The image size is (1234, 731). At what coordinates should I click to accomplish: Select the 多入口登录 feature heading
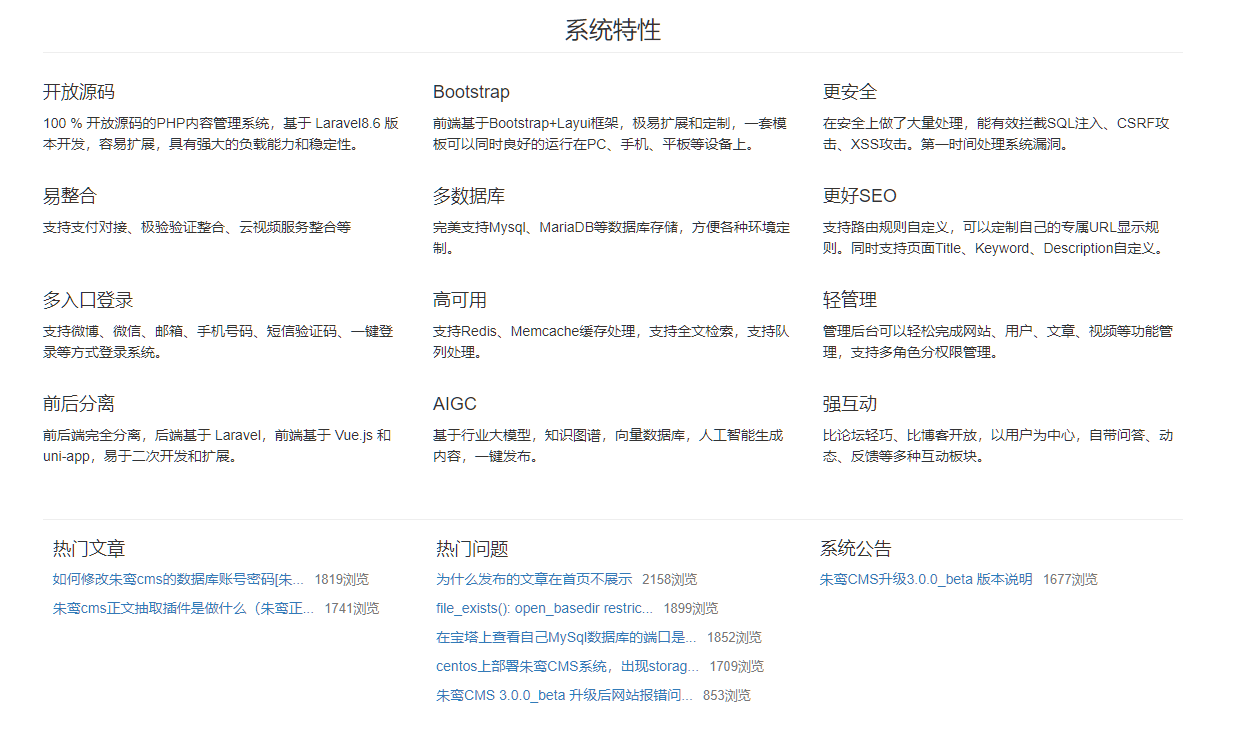tap(88, 300)
